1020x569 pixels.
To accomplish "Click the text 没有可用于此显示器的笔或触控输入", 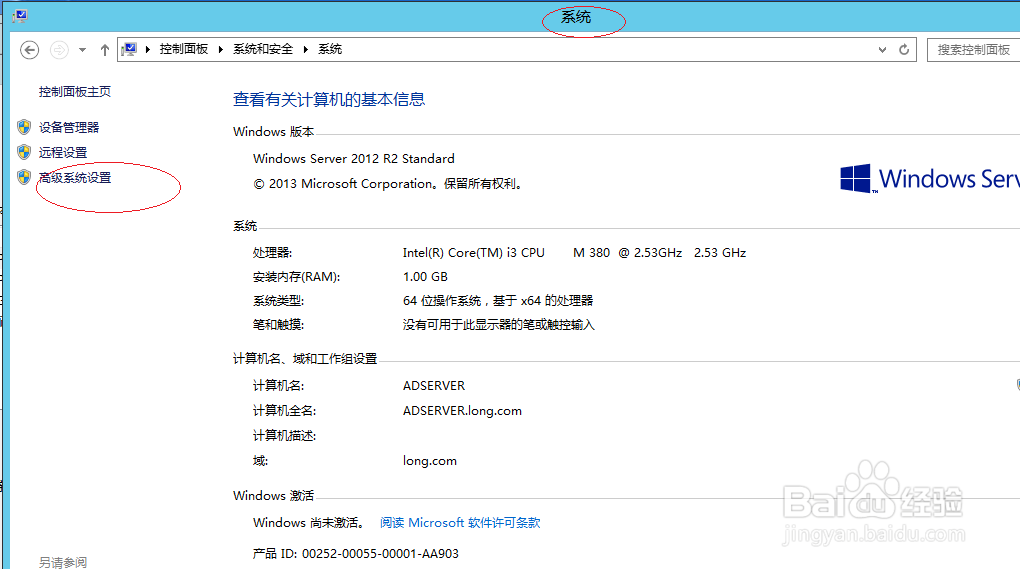I will coord(499,324).
